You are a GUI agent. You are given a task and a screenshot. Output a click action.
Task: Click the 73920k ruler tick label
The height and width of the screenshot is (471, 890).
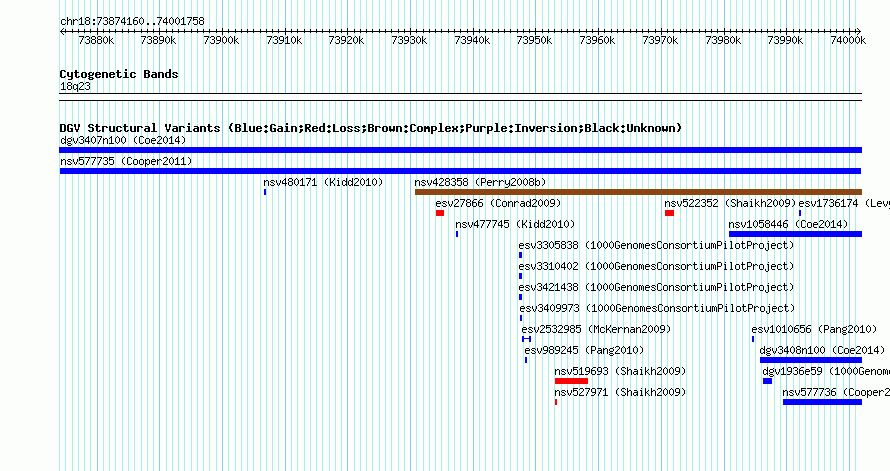coord(346,40)
